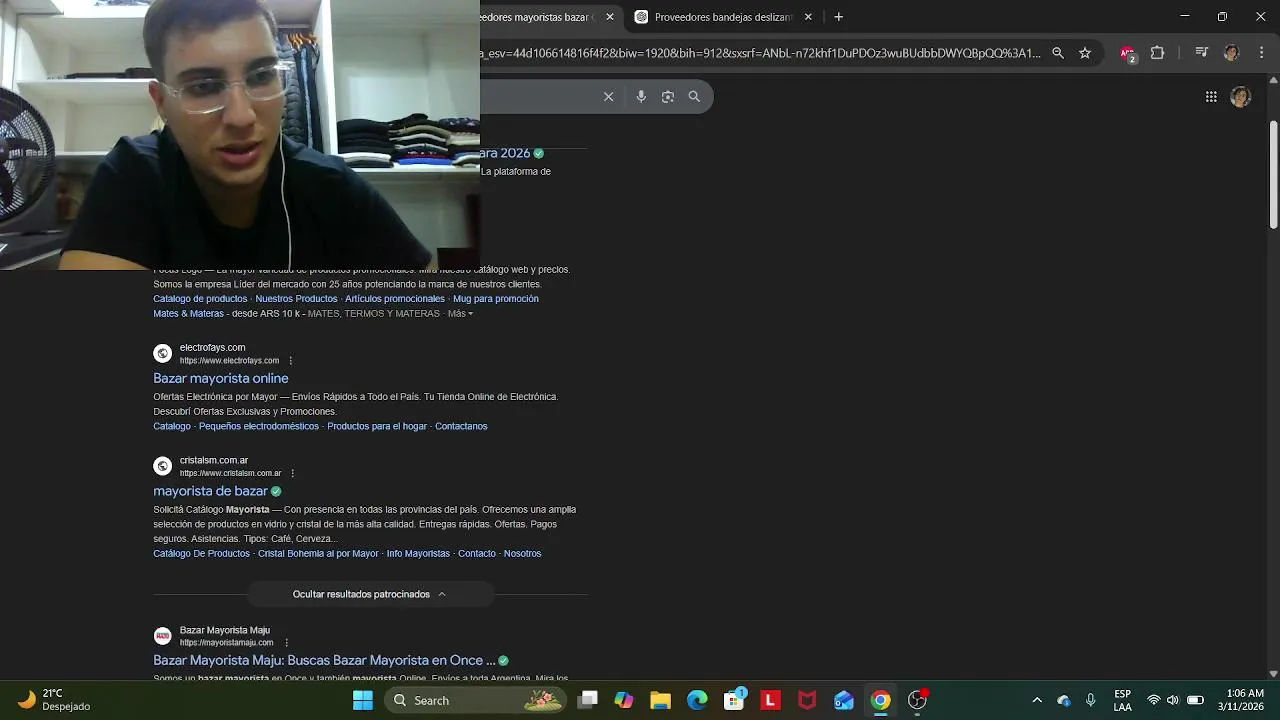The height and width of the screenshot is (720, 1280).
Task: Open the 'Catálogo De Productos' sitelink of cristalsm
Action: tap(201, 554)
